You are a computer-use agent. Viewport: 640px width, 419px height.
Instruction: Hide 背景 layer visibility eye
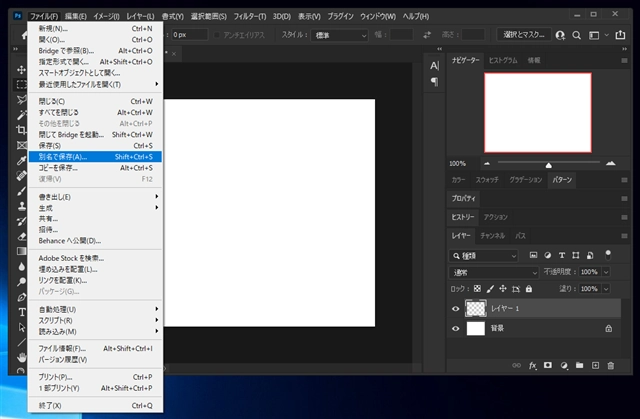point(456,328)
